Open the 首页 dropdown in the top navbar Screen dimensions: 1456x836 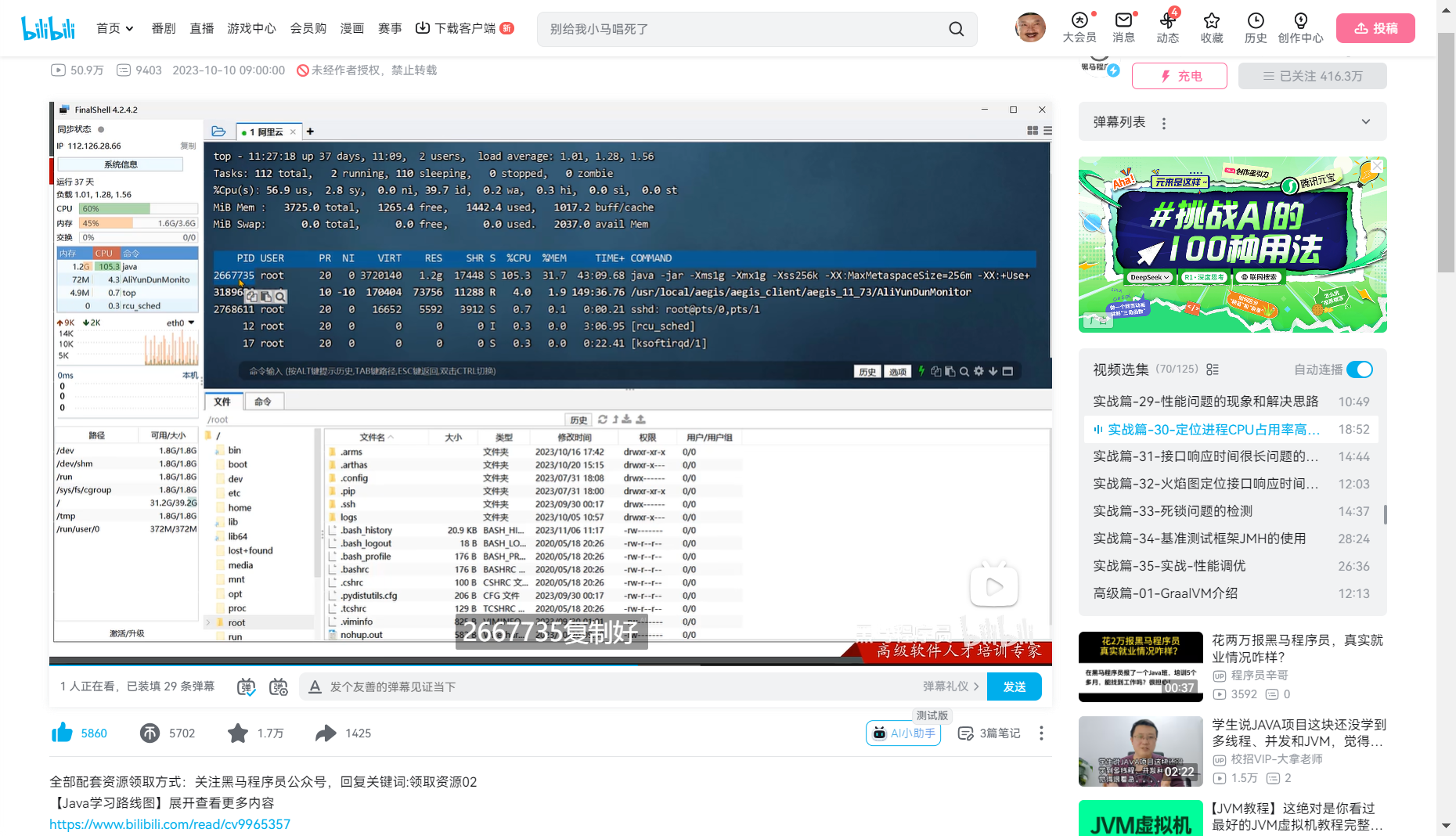point(115,27)
